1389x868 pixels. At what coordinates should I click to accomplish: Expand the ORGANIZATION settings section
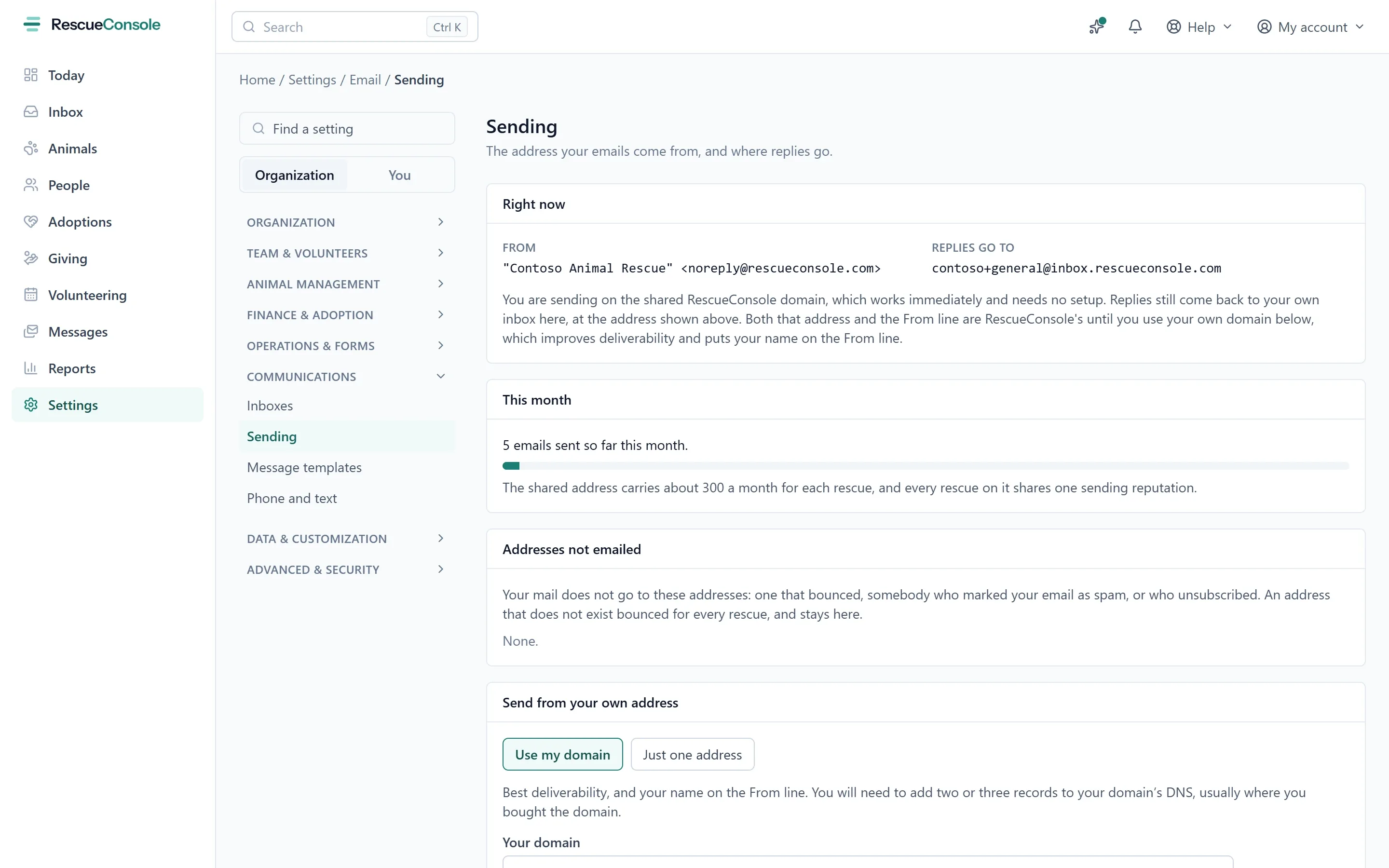point(347,222)
